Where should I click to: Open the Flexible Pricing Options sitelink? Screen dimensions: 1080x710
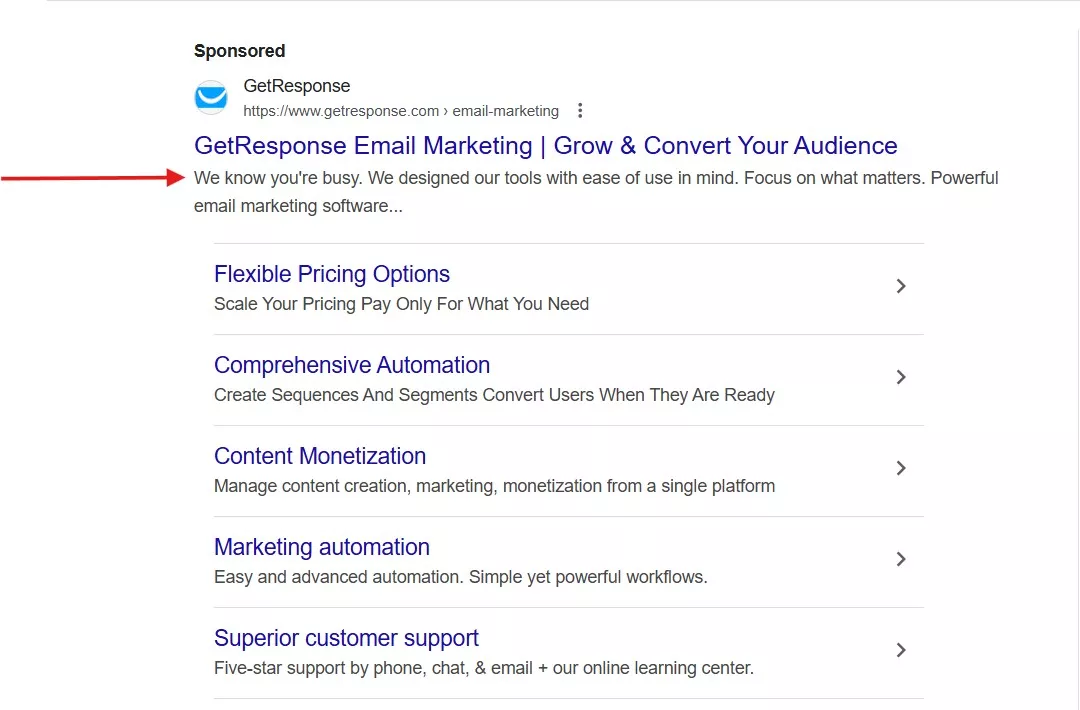(x=332, y=274)
